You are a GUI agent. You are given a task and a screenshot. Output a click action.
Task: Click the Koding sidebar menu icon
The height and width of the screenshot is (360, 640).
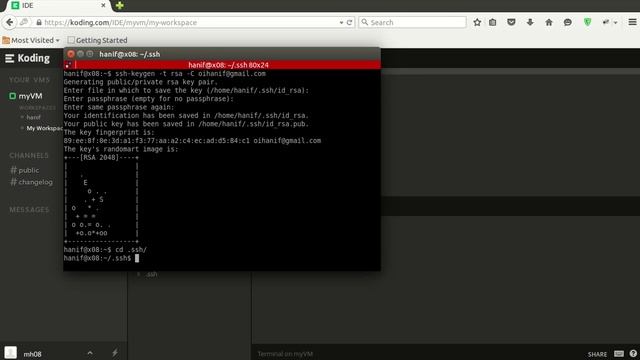[x=9, y=59]
